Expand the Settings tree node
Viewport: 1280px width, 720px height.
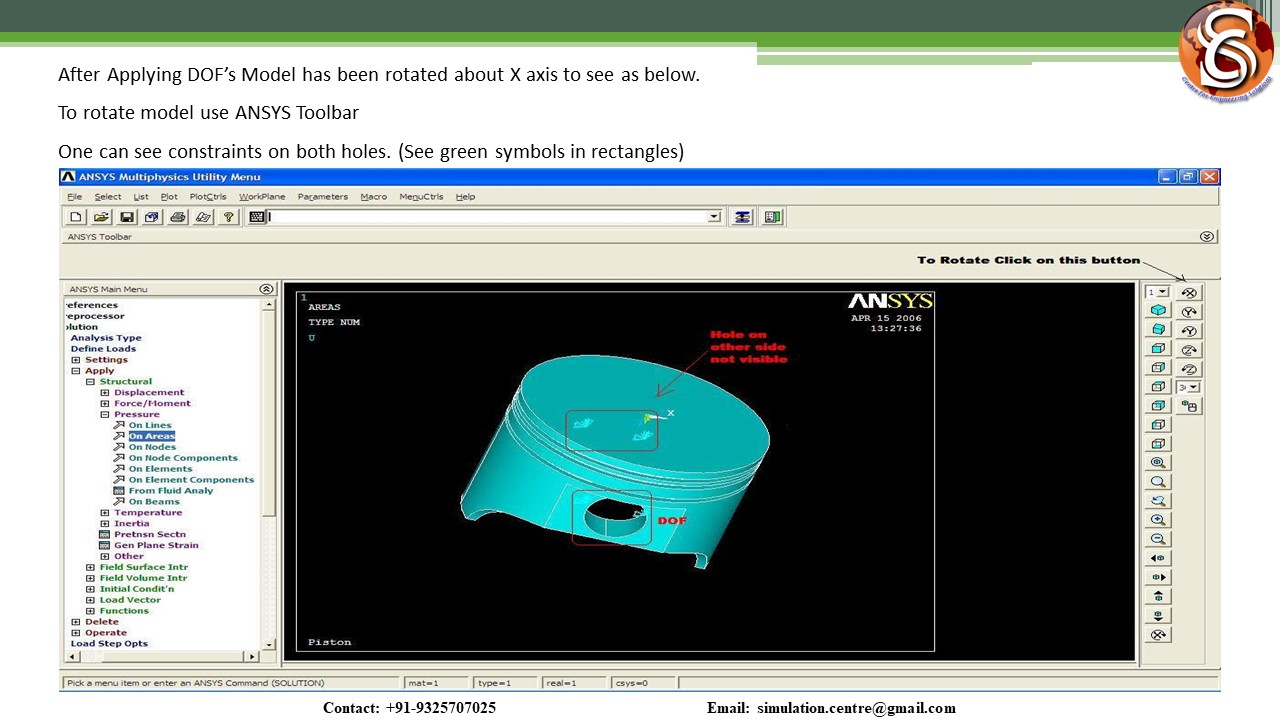(x=76, y=360)
